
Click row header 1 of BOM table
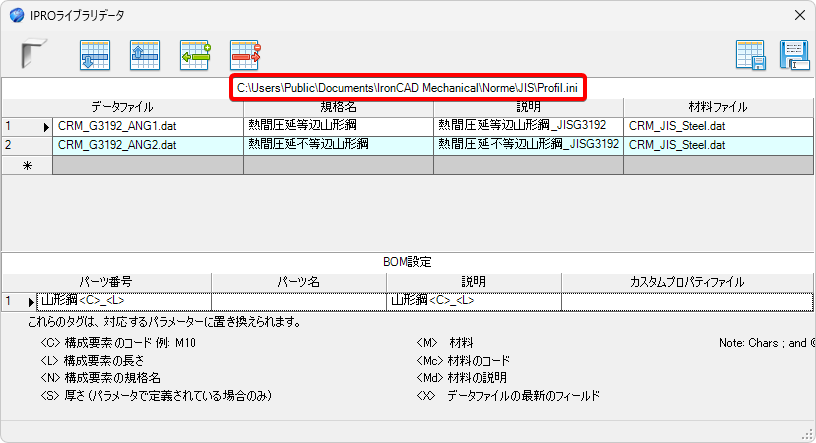coord(20,301)
